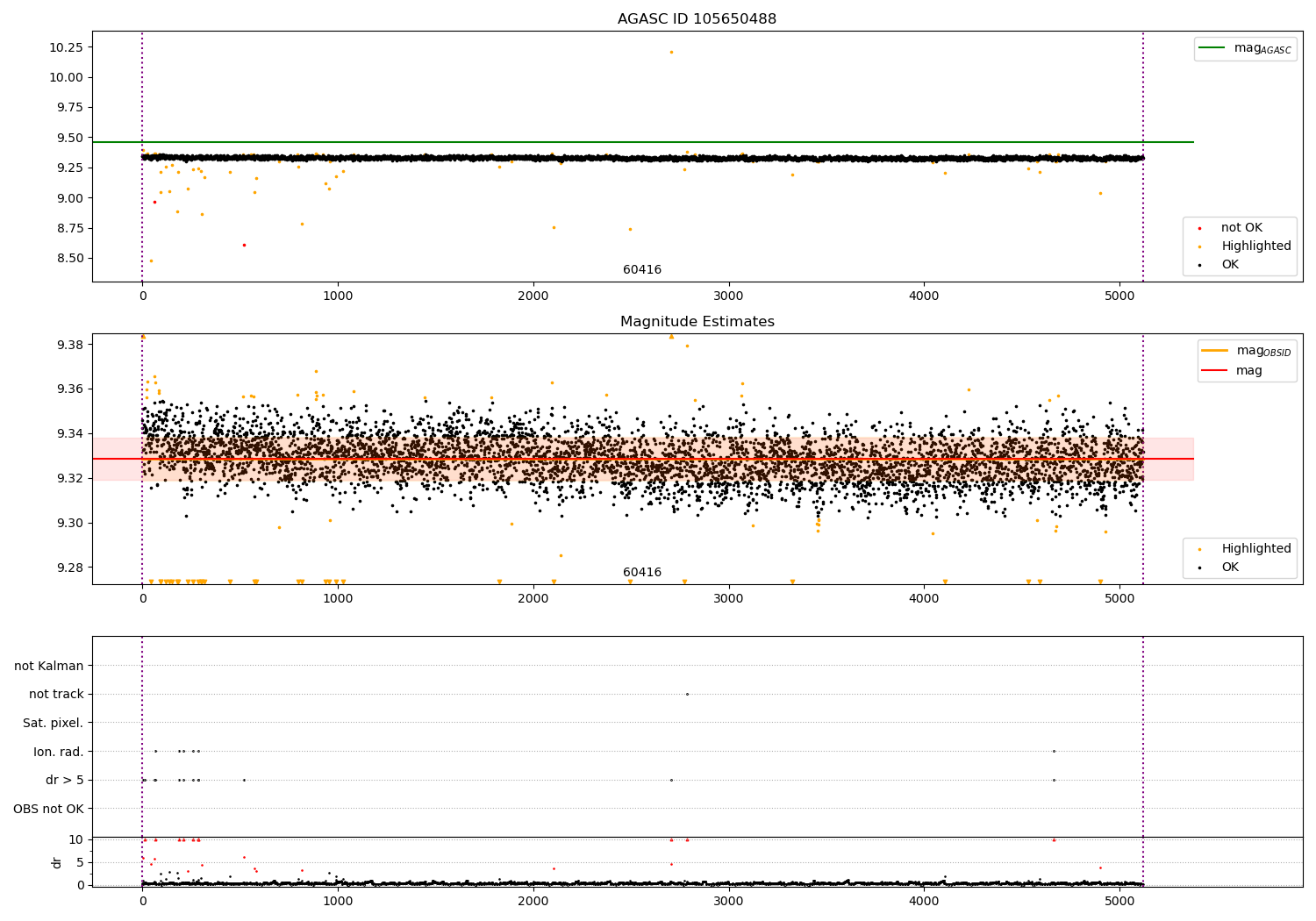Click the 9.38 tick label on middle plot
This screenshot has height=921, width=1316.
tap(69, 345)
